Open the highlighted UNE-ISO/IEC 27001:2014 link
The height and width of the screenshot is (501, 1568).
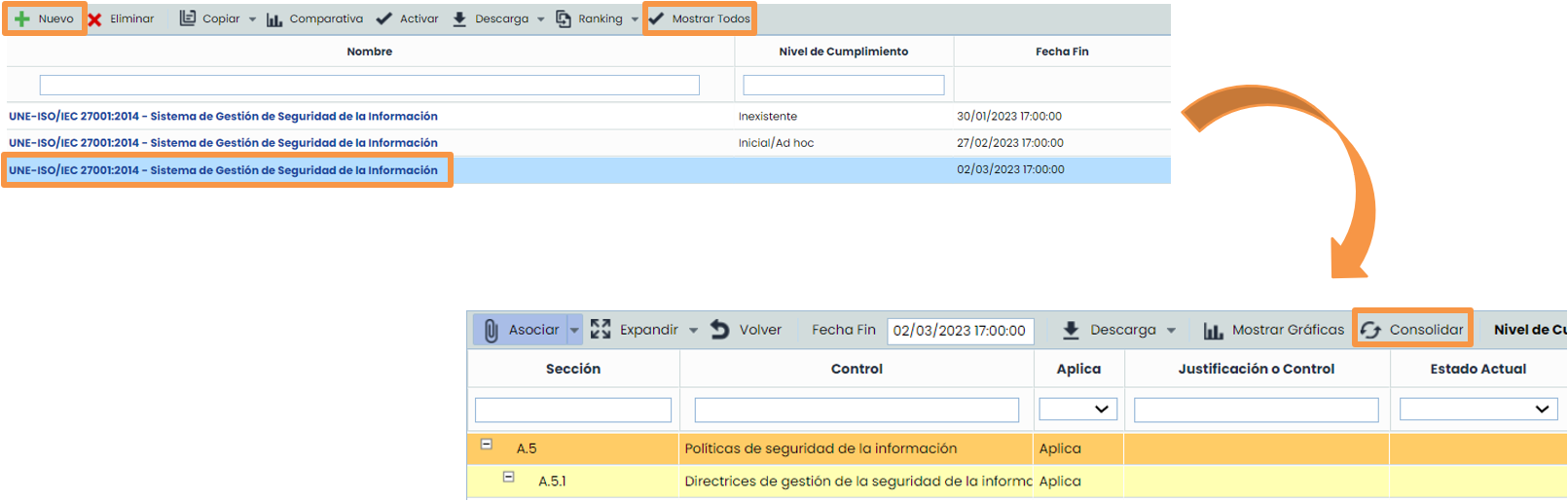pyautogui.click(x=223, y=170)
